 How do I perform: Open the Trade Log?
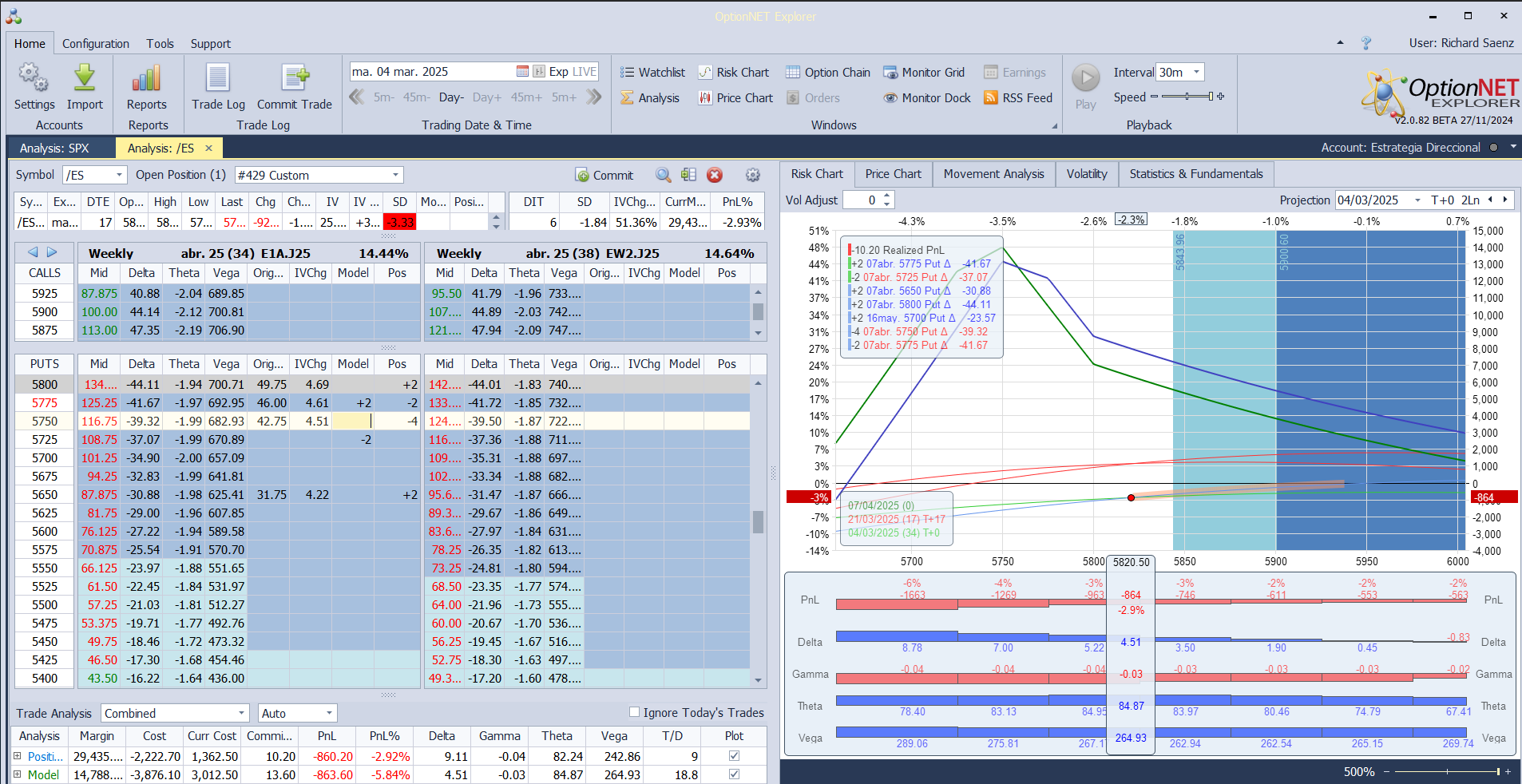218,86
